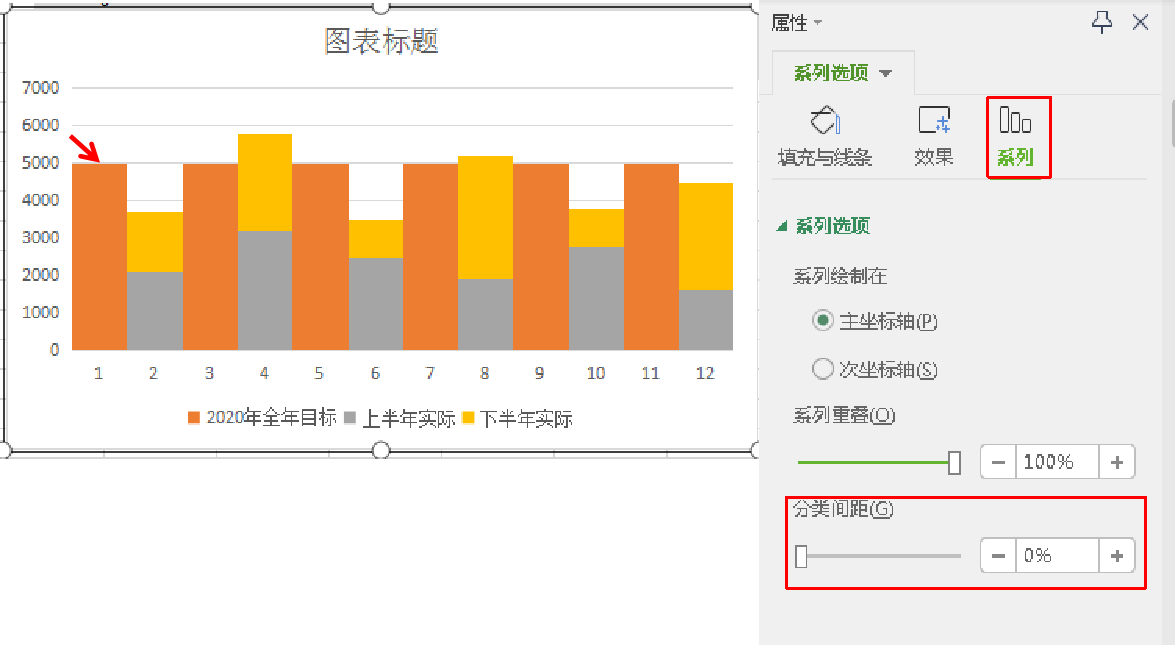Screen dimensions: 1176x646
Task: Click the 分类间距 0% value field
Action: point(1058,556)
